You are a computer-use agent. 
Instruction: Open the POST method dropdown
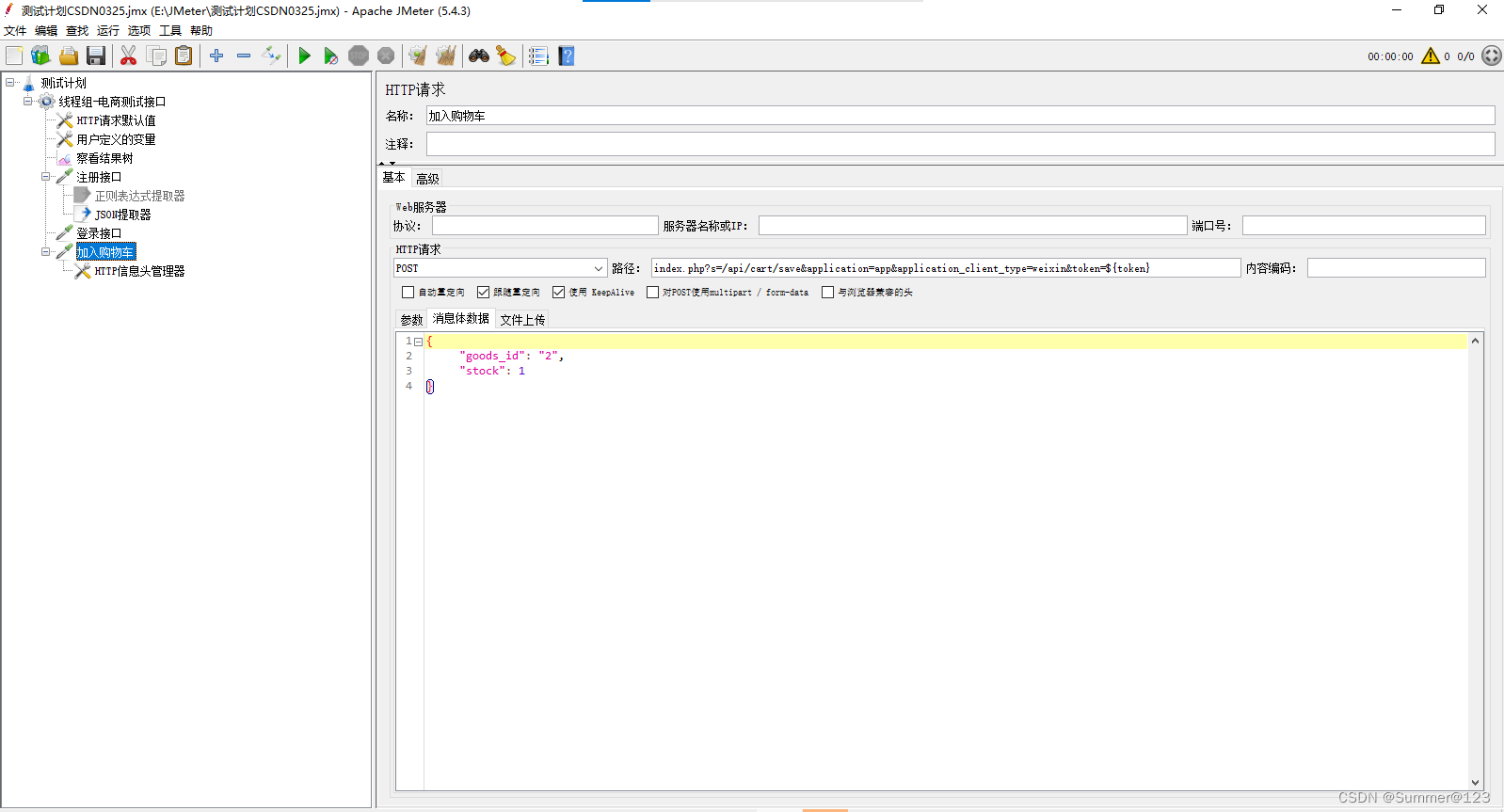(x=500, y=268)
